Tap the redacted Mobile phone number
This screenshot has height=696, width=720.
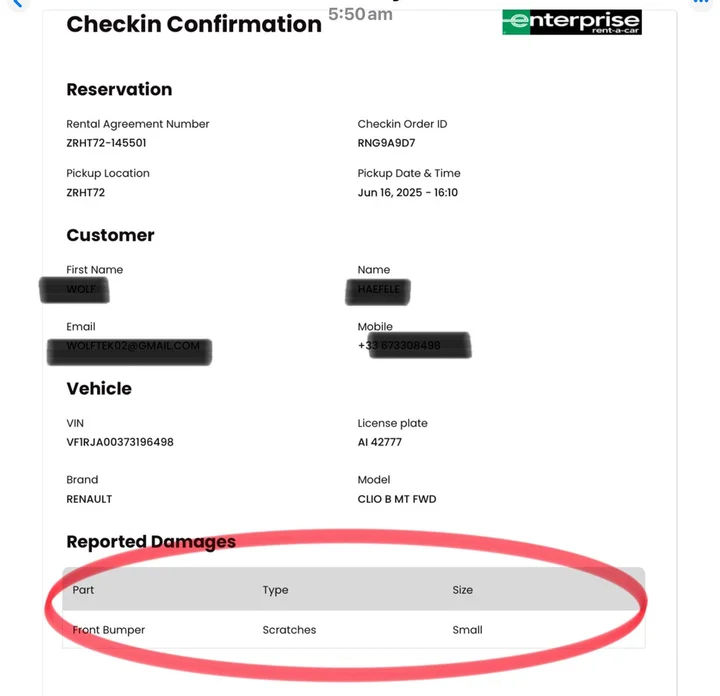click(412, 346)
